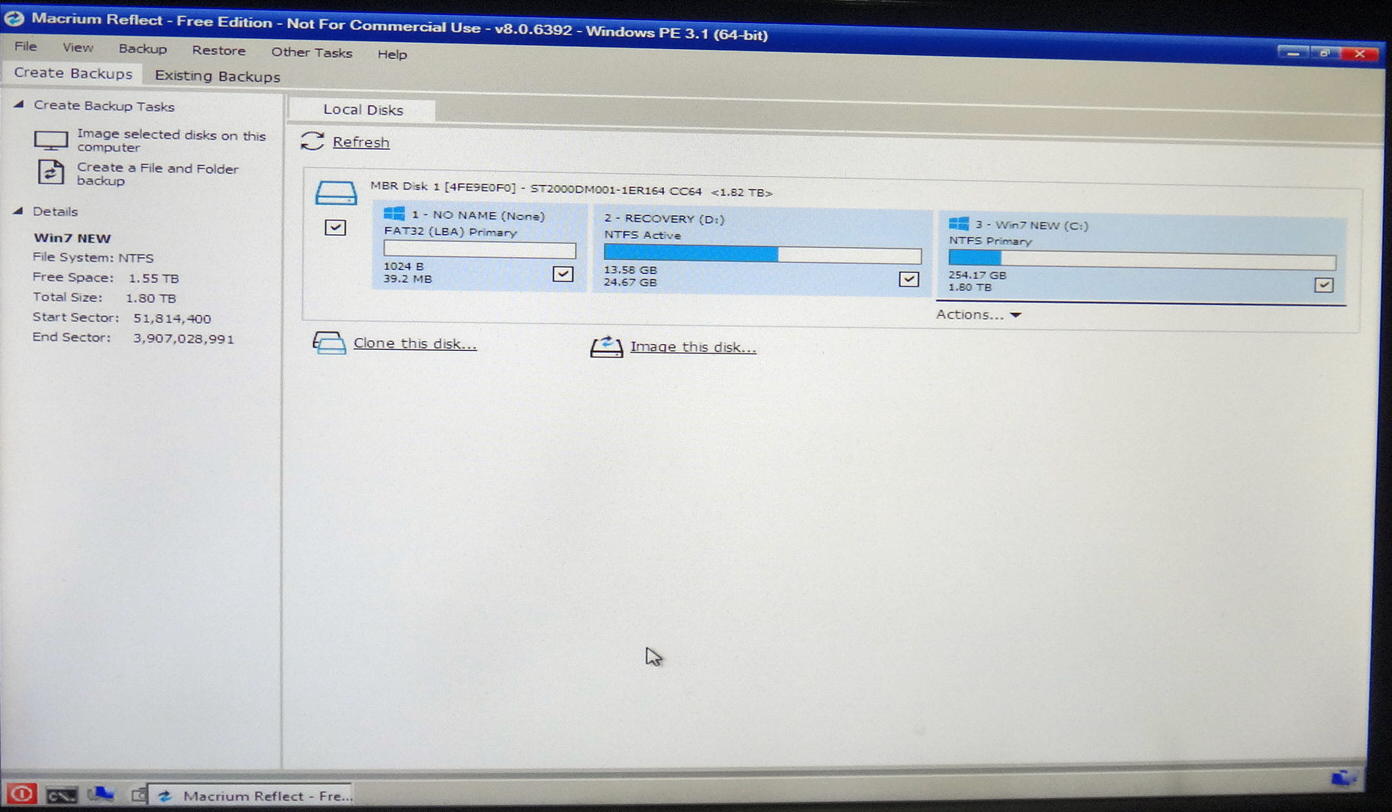Click Image selected disks on this computer
Screen dimensions: 1392x812
coord(172,141)
